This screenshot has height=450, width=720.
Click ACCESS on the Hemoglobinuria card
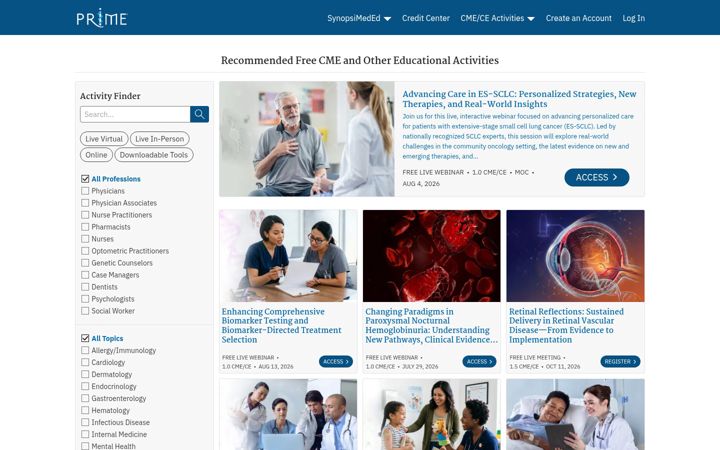[479, 361]
